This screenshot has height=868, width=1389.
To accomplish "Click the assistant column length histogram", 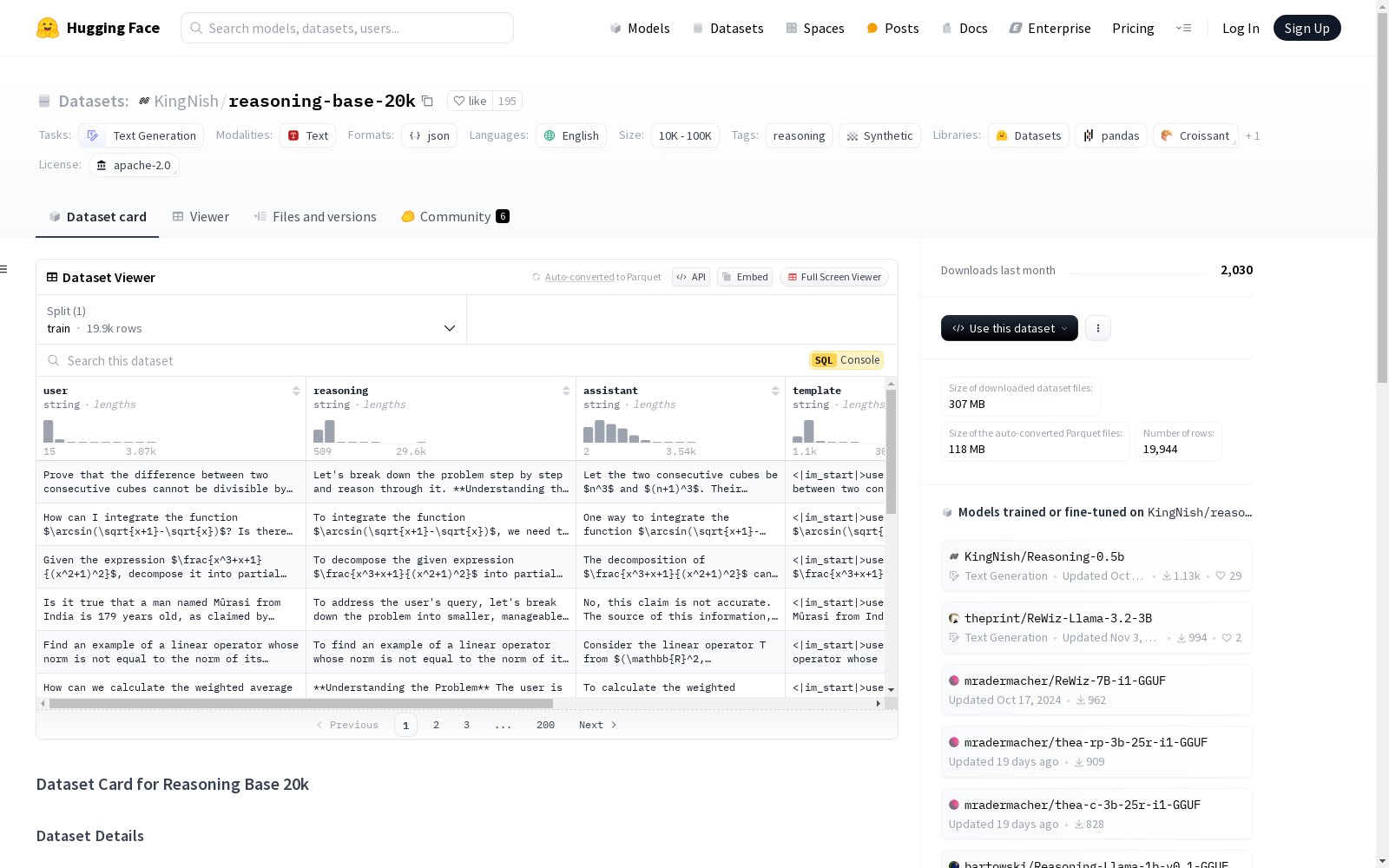I will [640, 431].
